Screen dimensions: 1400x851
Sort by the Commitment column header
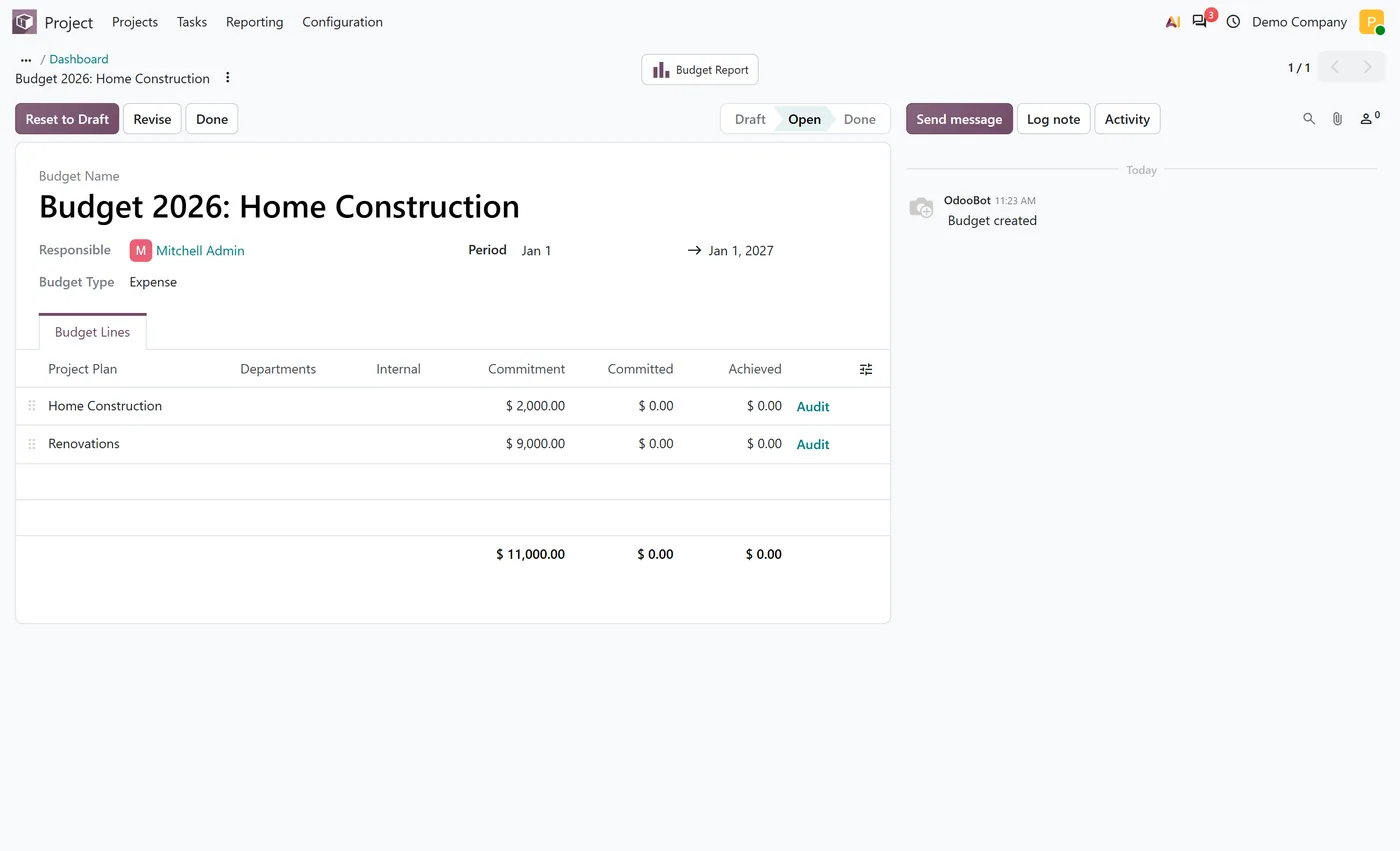[526, 369]
